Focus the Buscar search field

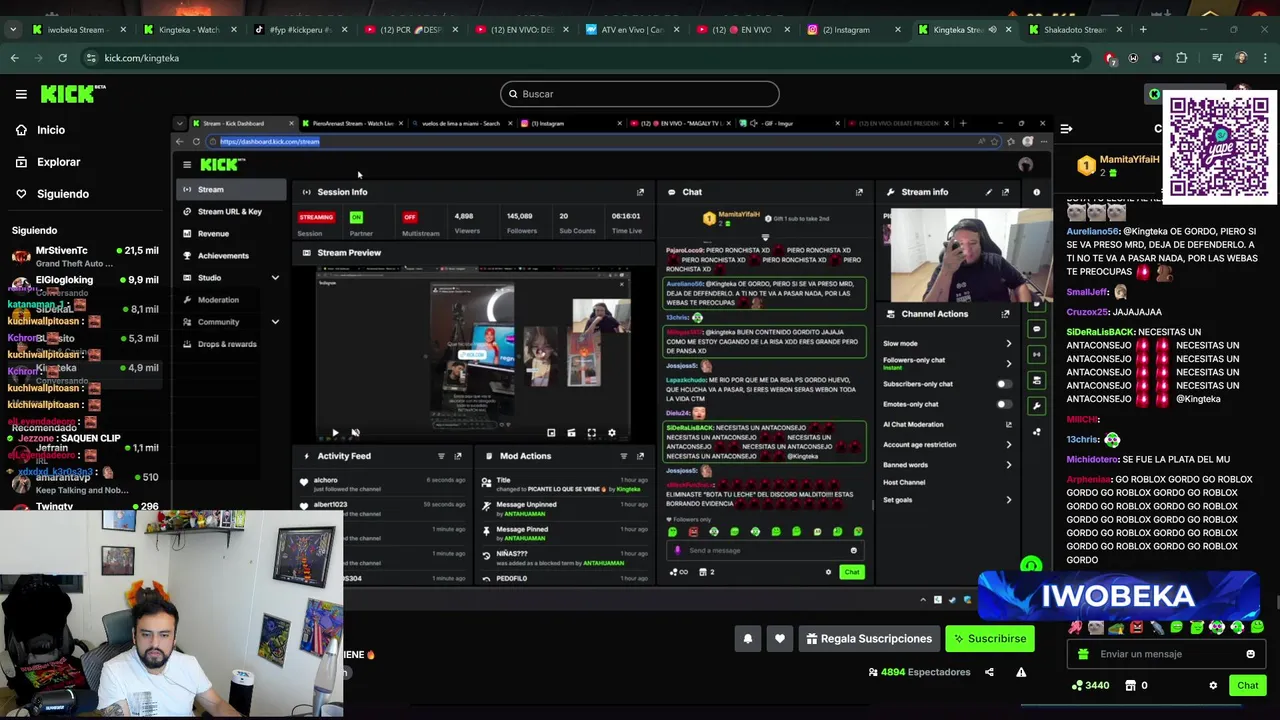[x=640, y=94]
